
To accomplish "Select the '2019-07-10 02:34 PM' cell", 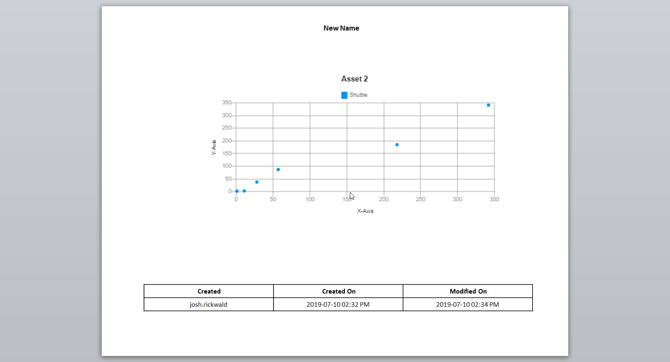I will [x=468, y=304].
